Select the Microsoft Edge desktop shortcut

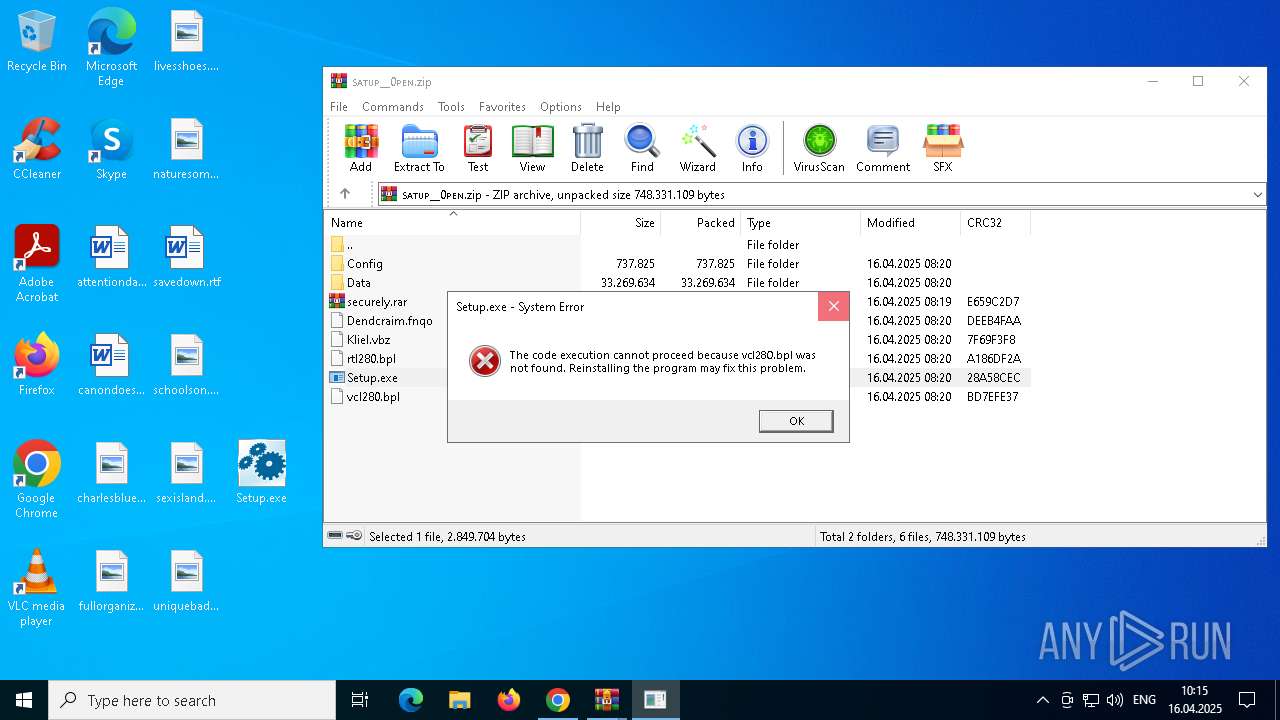point(111,48)
